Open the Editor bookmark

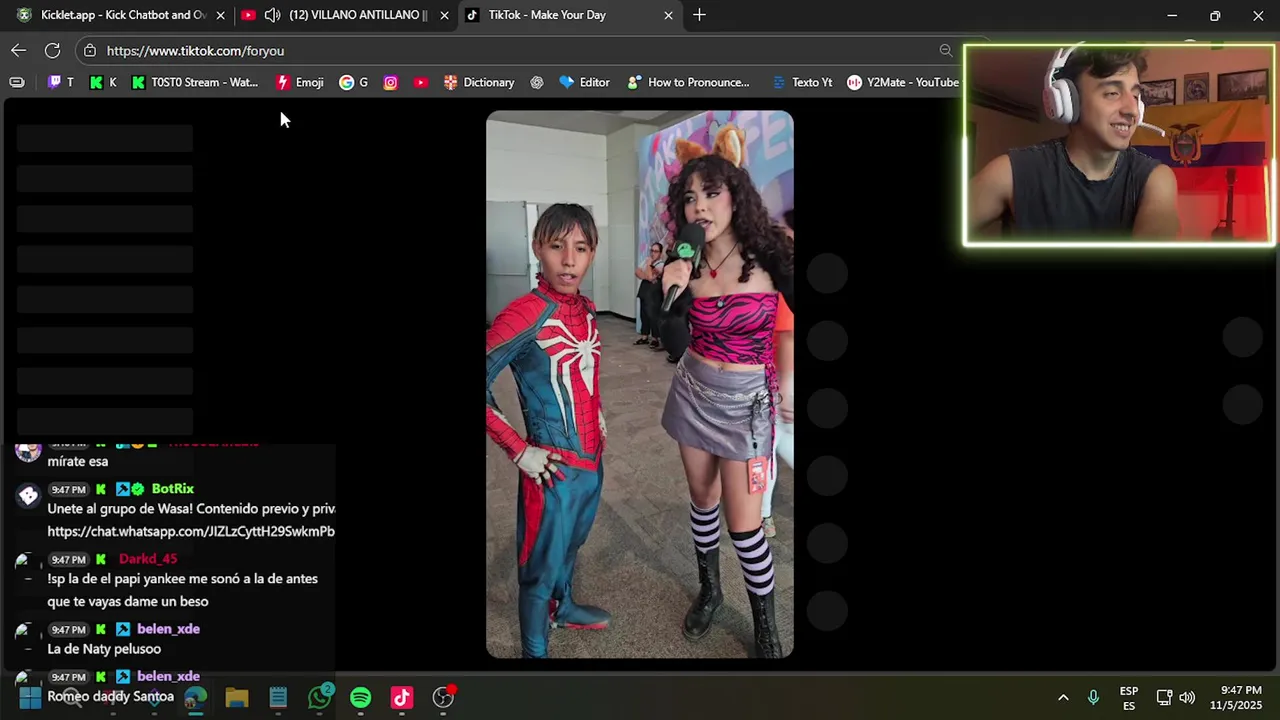pyautogui.click(x=584, y=82)
